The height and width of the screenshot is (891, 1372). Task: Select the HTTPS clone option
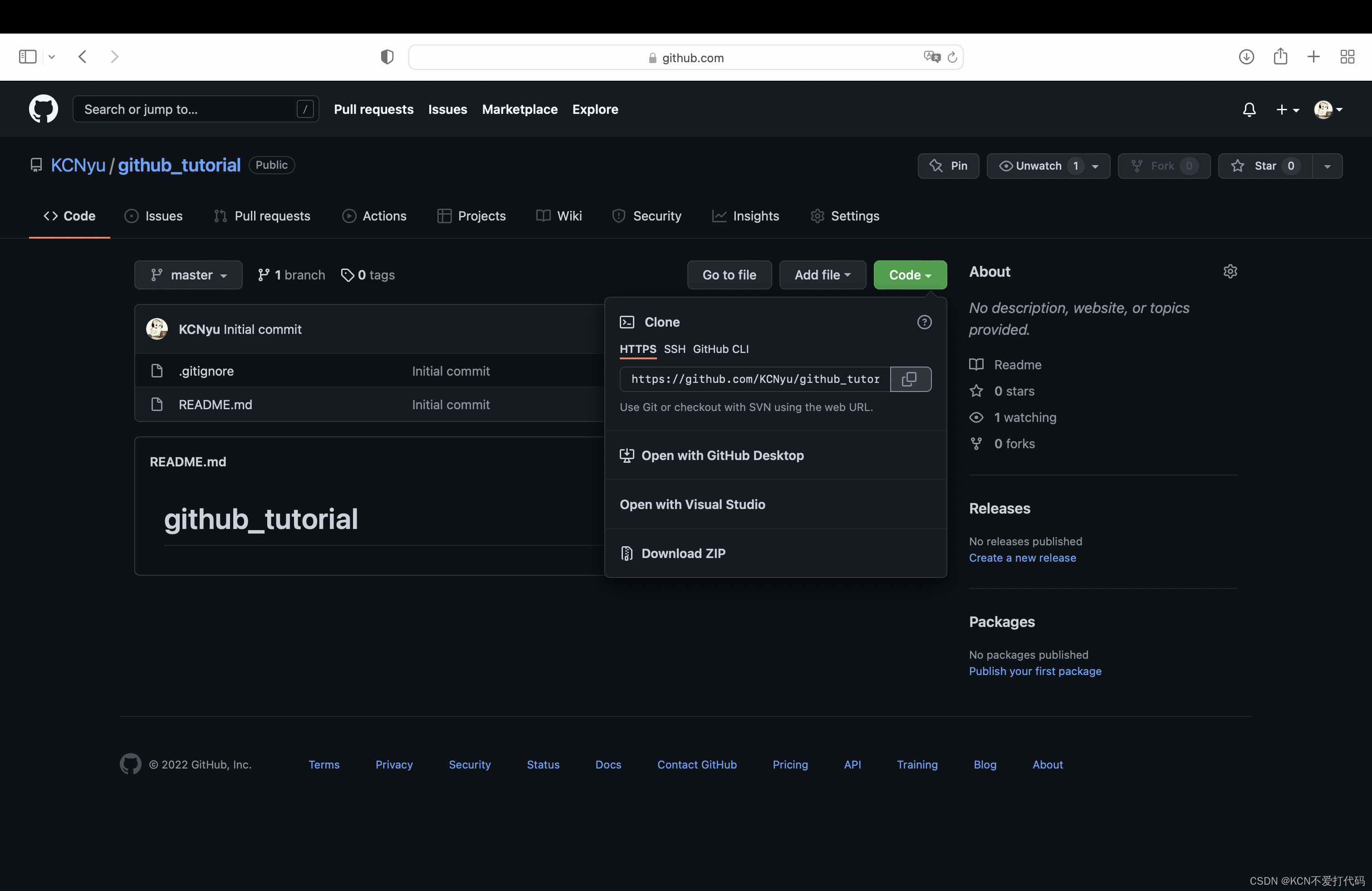pyautogui.click(x=637, y=349)
